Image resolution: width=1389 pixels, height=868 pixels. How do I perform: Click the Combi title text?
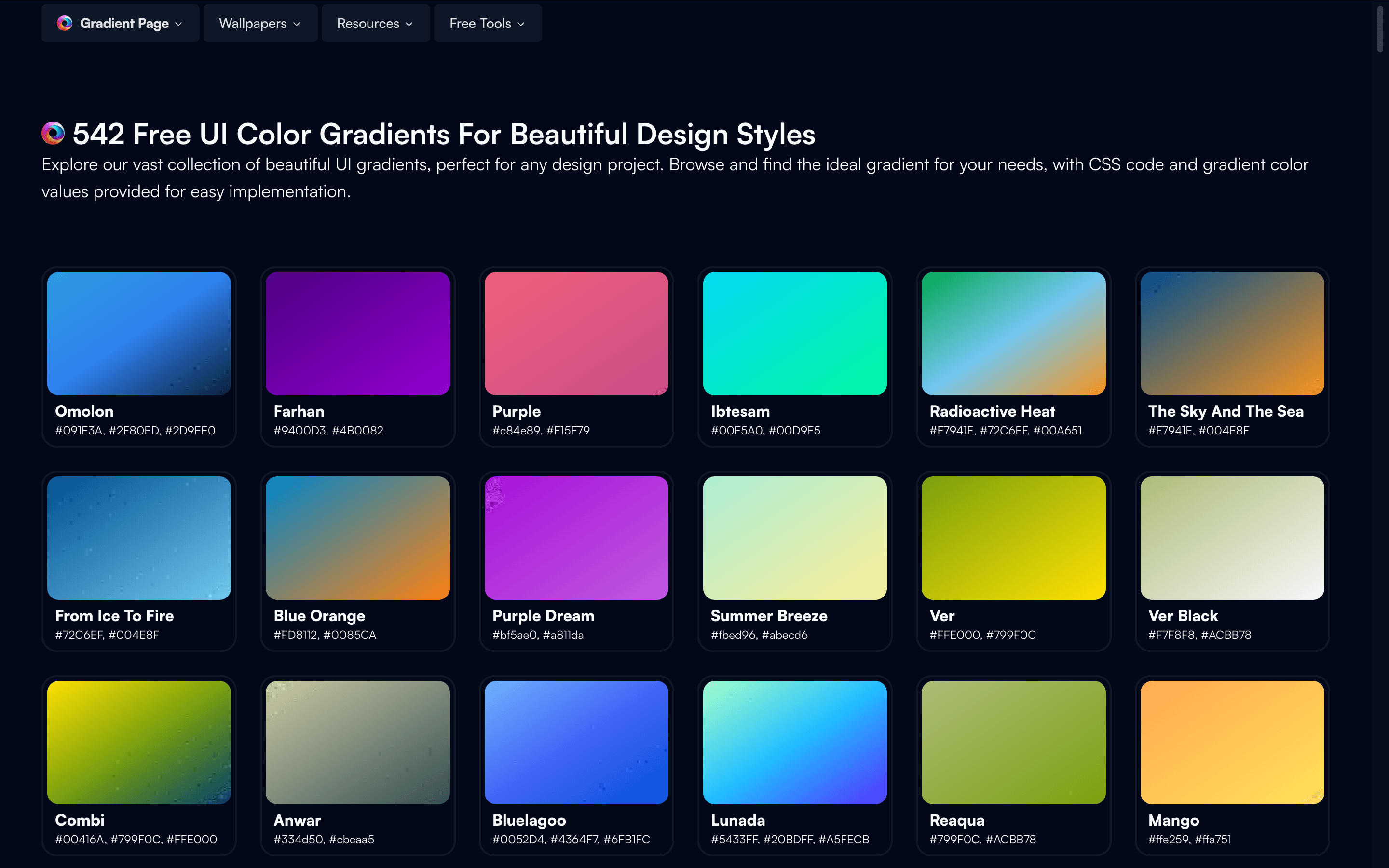(x=80, y=820)
